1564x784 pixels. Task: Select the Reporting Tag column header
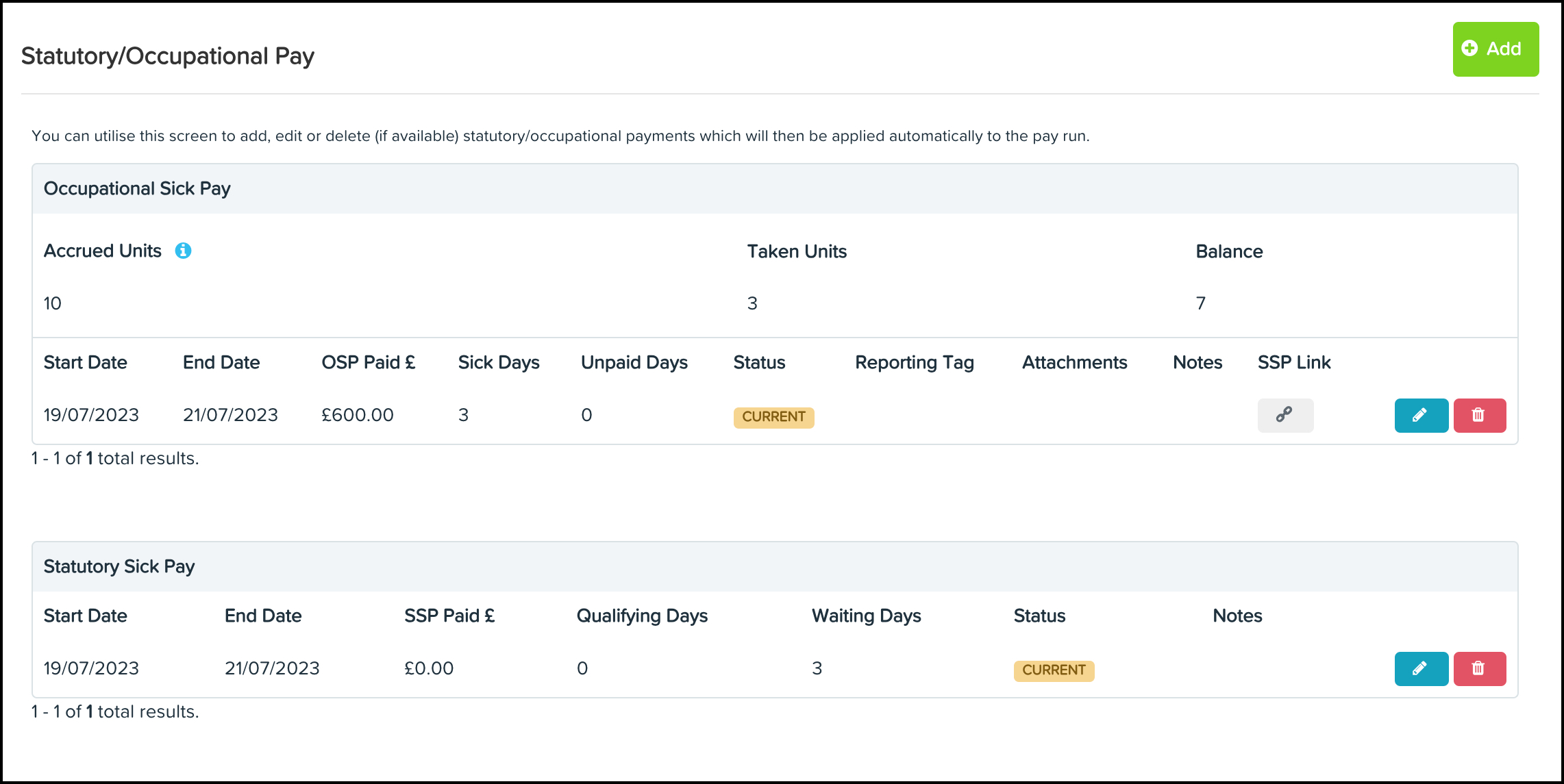point(915,362)
